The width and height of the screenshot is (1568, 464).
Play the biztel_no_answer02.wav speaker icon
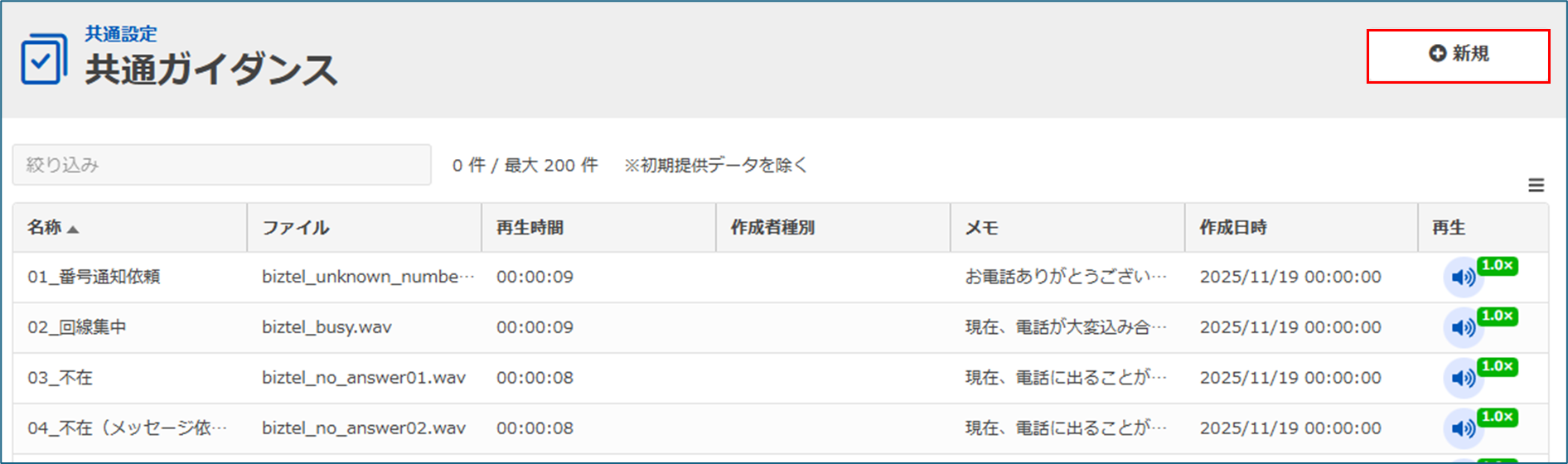coord(1463,429)
